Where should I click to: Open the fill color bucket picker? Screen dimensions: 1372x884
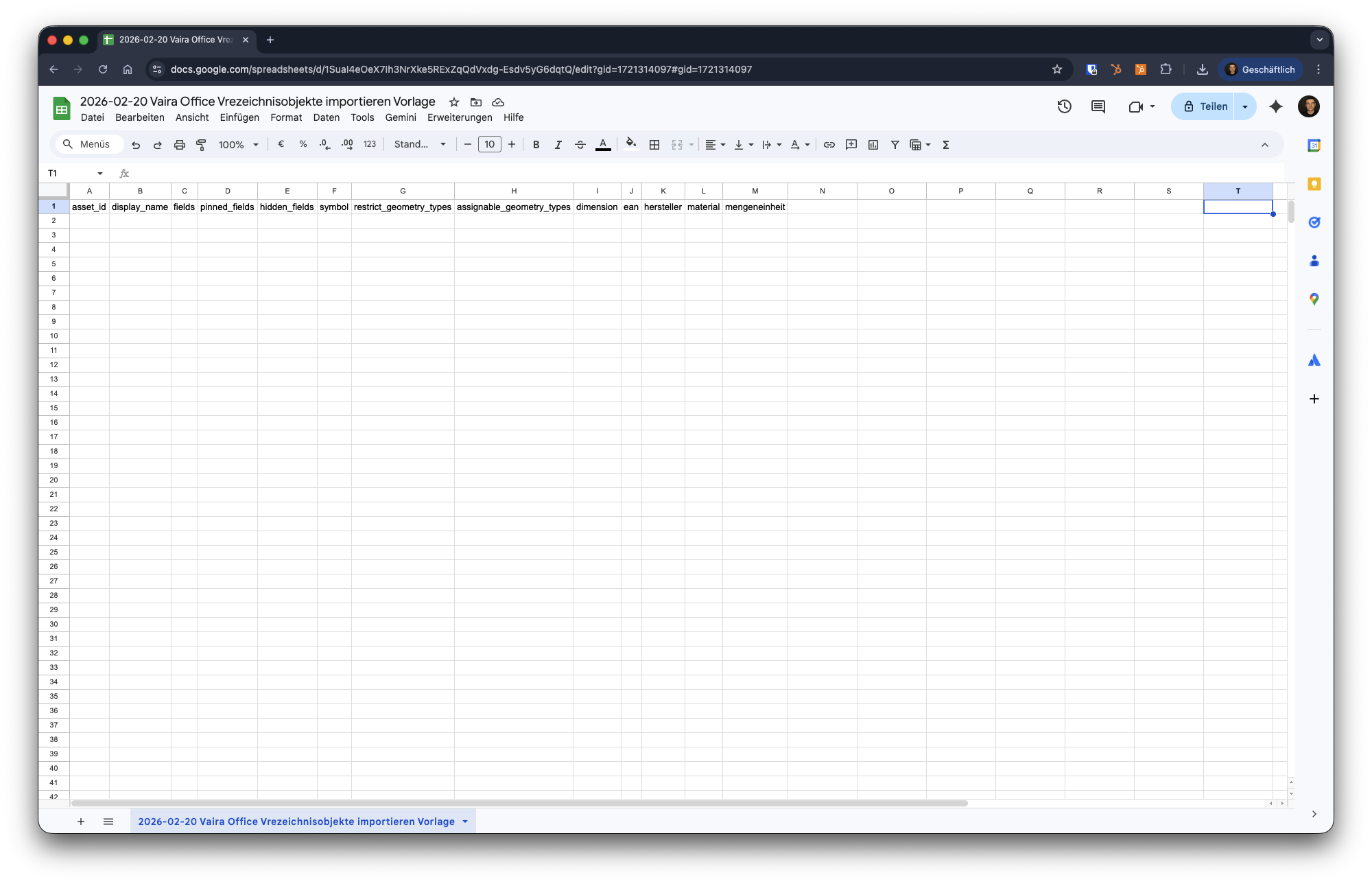click(630, 145)
